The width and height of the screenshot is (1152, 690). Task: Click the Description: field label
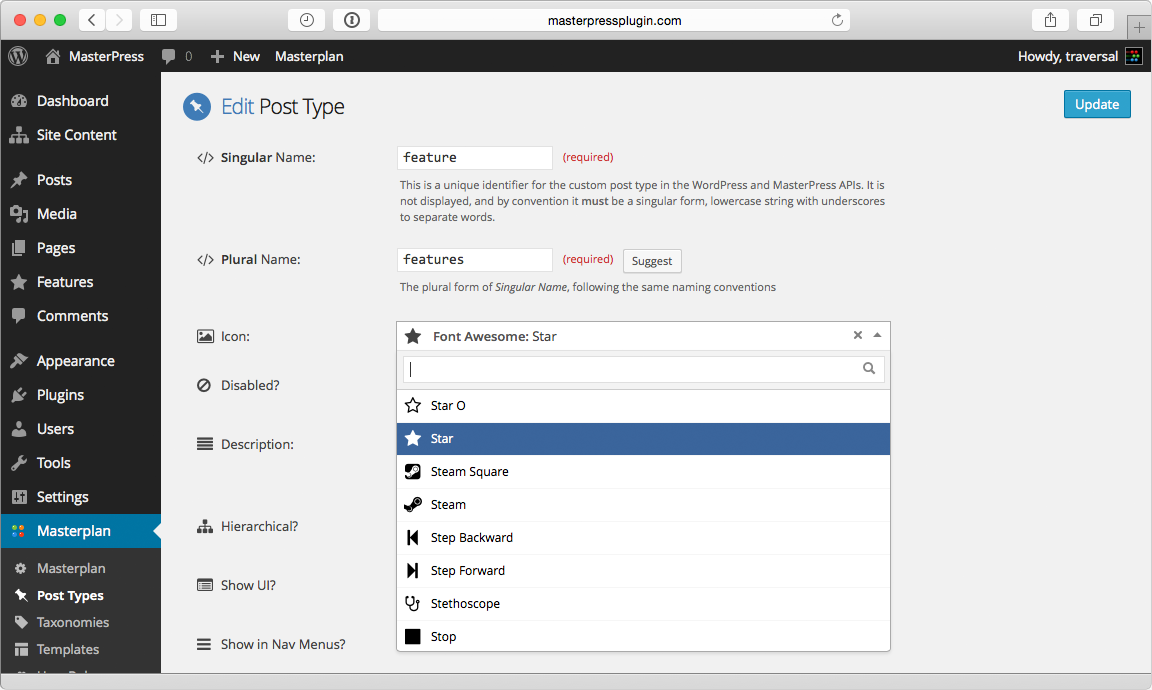pos(257,445)
